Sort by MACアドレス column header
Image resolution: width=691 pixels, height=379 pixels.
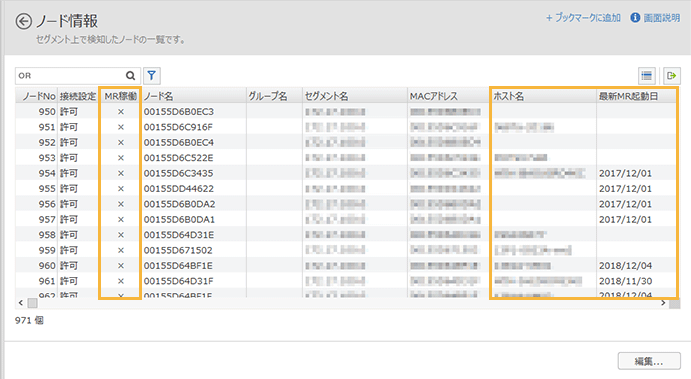[449, 96]
